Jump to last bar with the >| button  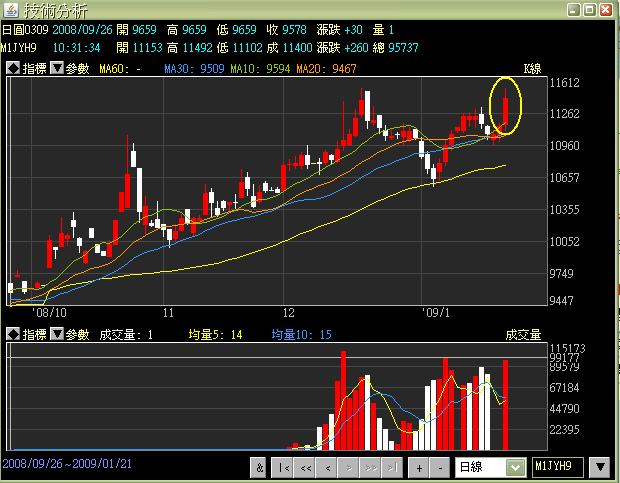pos(392,468)
